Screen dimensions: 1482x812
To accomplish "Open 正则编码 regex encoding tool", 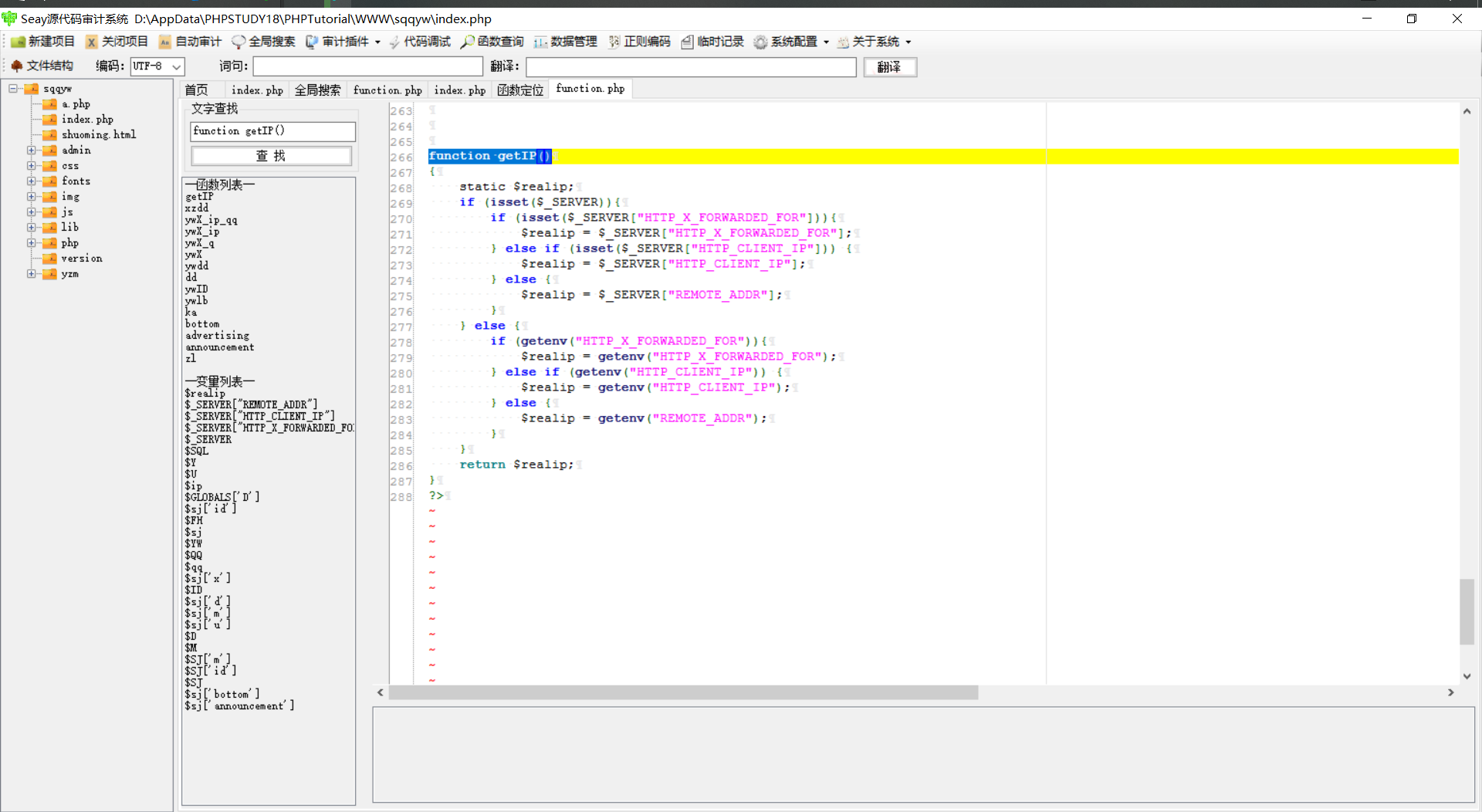I will 639,42.
